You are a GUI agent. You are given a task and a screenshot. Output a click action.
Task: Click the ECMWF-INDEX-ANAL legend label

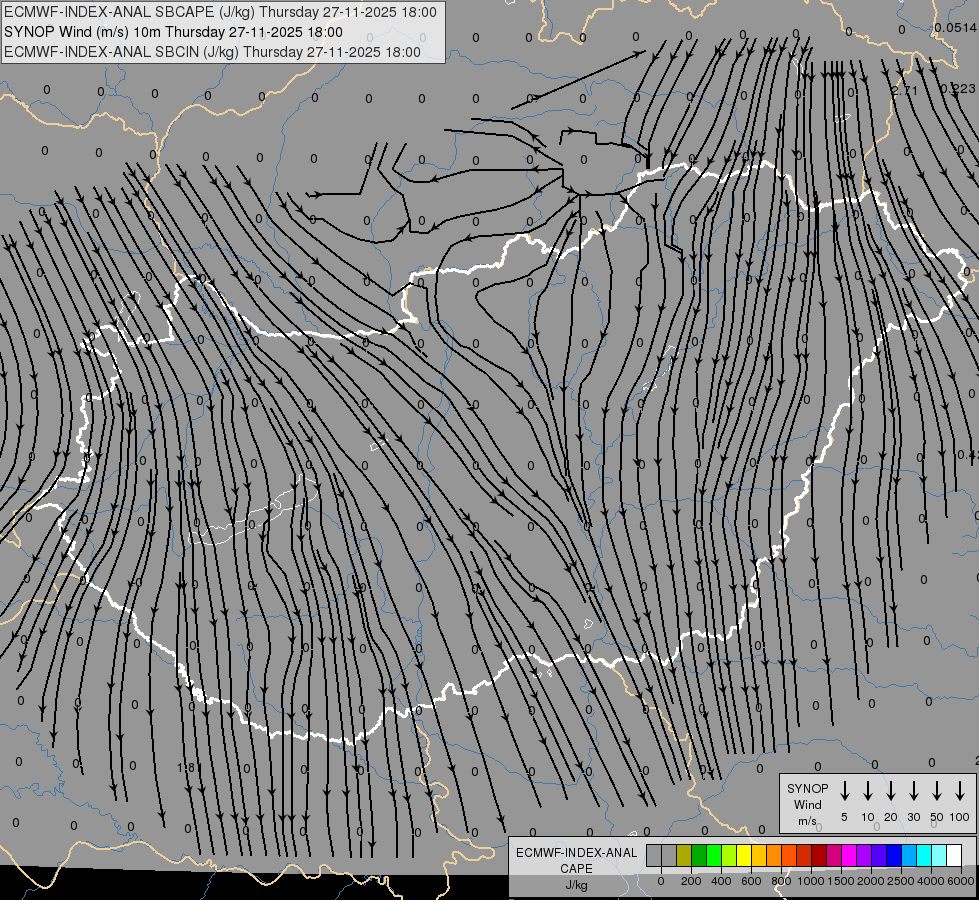pos(576,853)
